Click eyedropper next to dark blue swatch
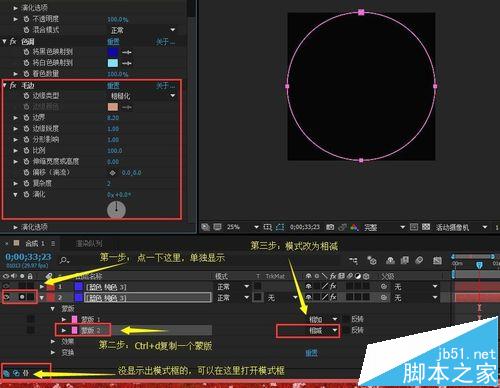The width and height of the screenshot is (500, 388). click(126, 52)
